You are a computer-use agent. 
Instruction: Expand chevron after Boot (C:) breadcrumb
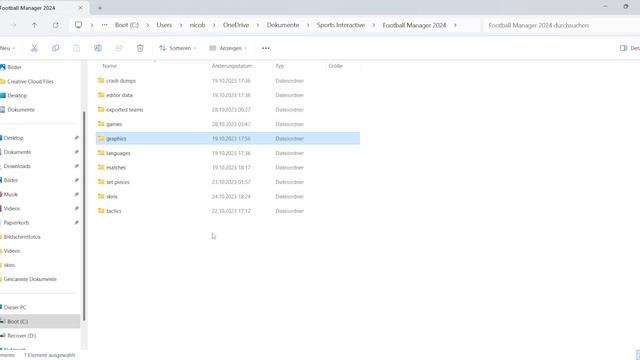tap(148, 25)
